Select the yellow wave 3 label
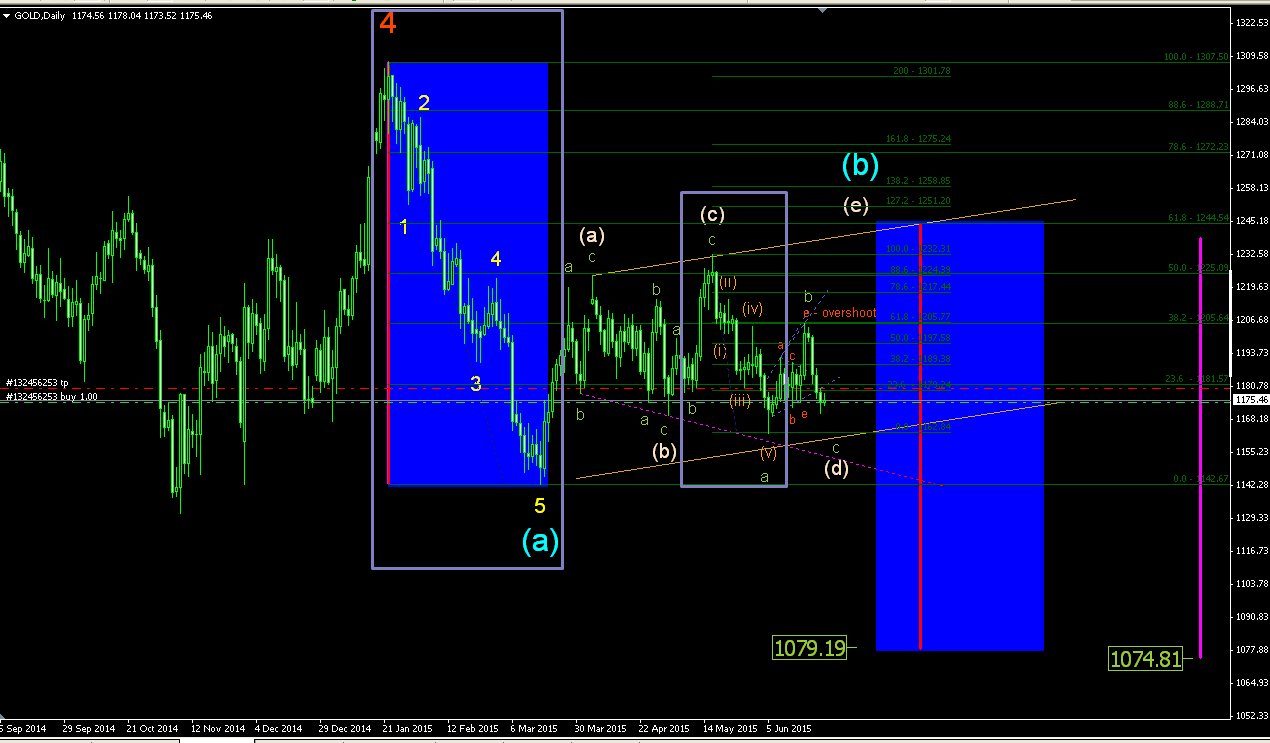1270x743 pixels. pos(476,384)
